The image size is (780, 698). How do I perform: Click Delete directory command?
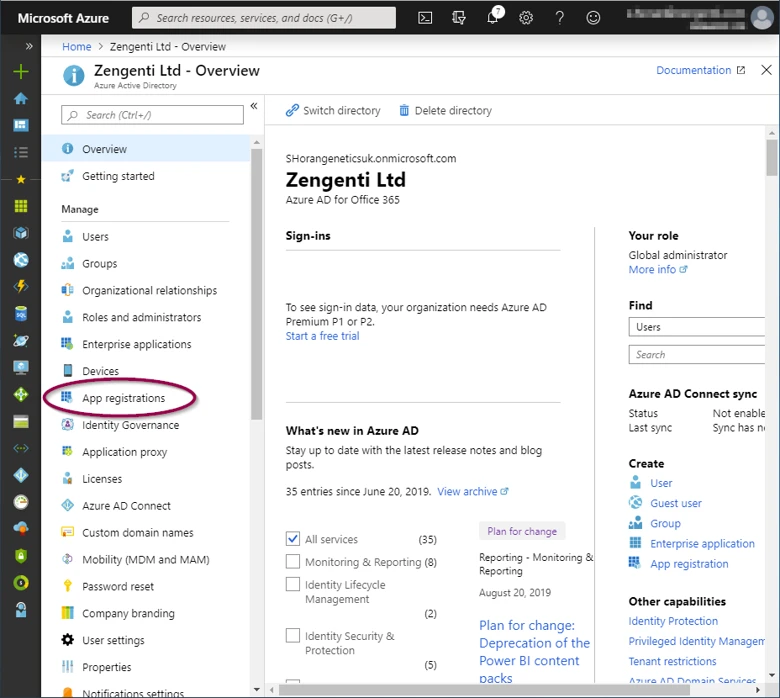click(445, 110)
